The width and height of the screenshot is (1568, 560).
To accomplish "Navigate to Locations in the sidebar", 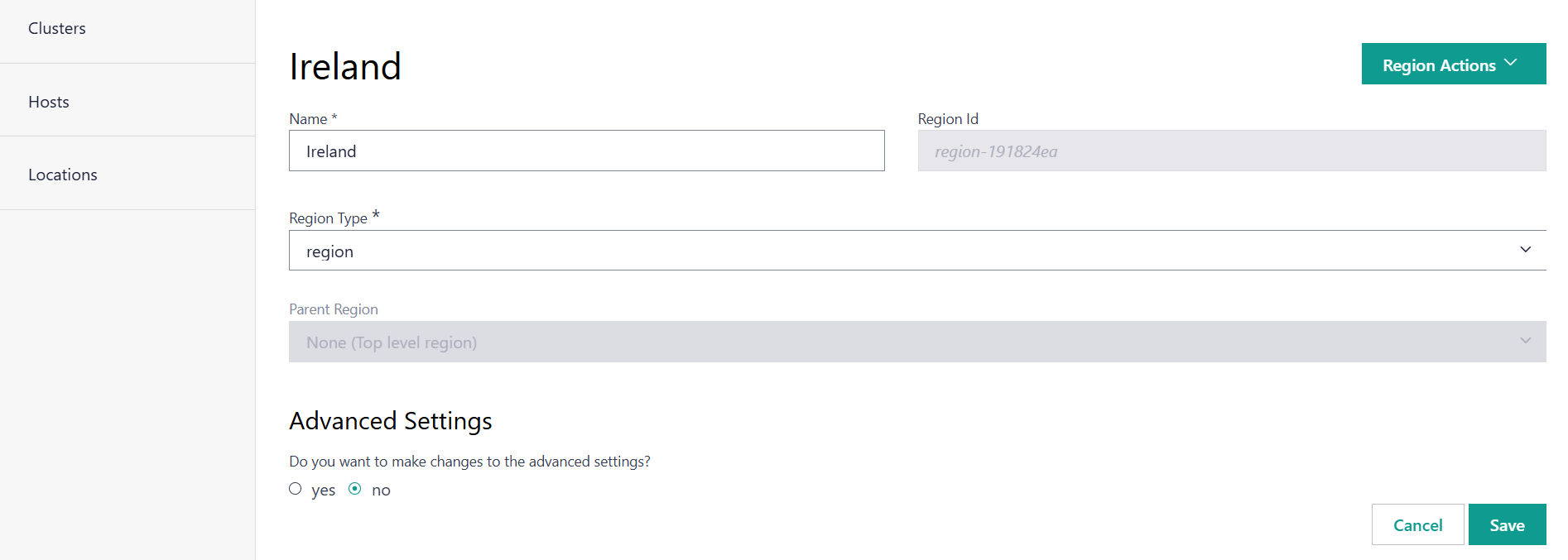I will pyautogui.click(x=63, y=175).
